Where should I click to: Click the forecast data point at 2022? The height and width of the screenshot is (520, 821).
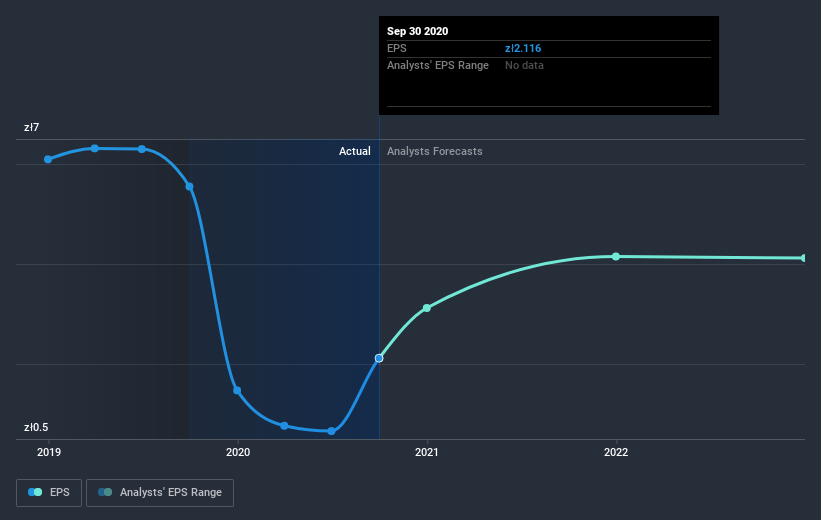point(616,257)
